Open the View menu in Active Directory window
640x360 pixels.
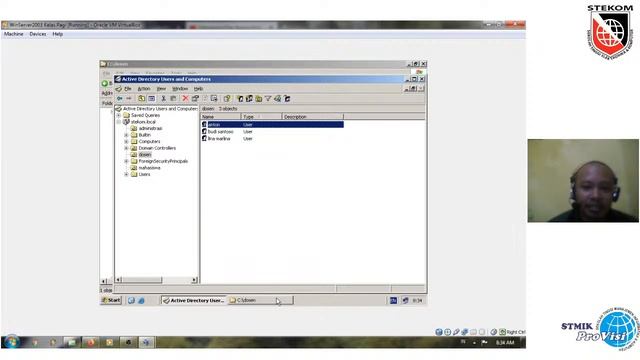coord(161,89)
